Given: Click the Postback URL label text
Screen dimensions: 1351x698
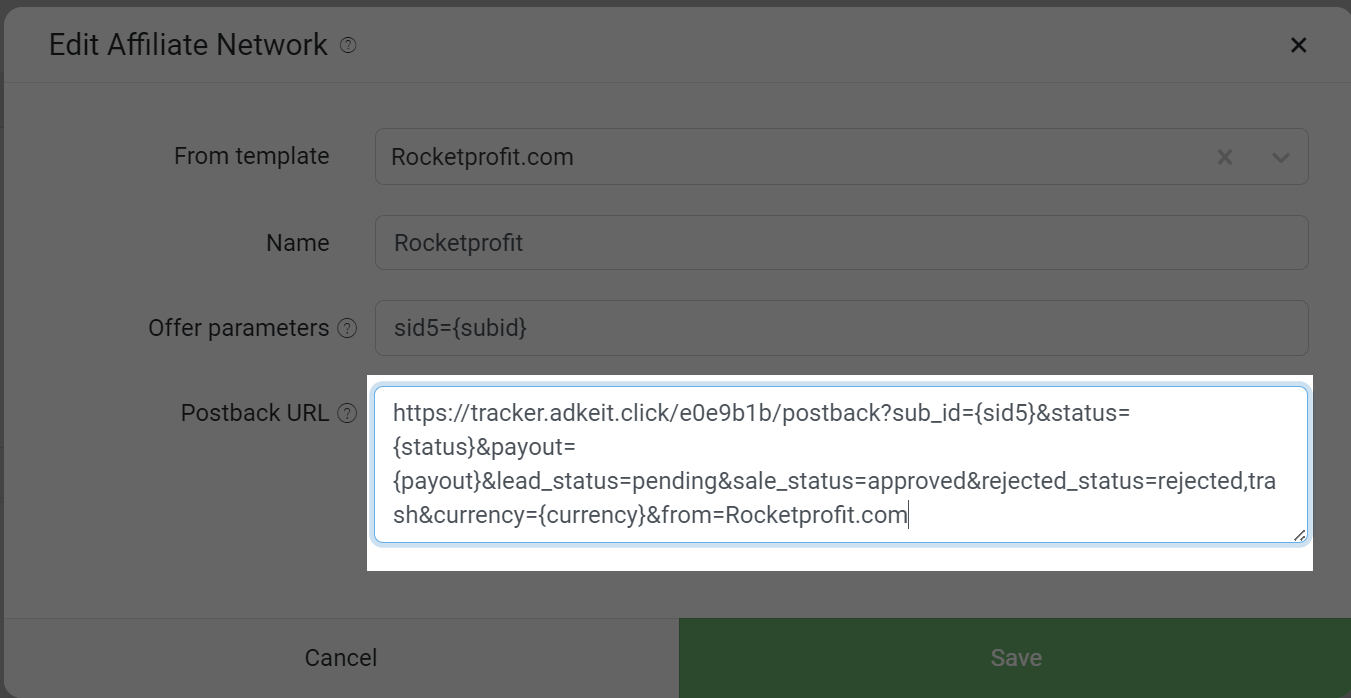Looking at the screenshot, I should click(x=255, y=413).
